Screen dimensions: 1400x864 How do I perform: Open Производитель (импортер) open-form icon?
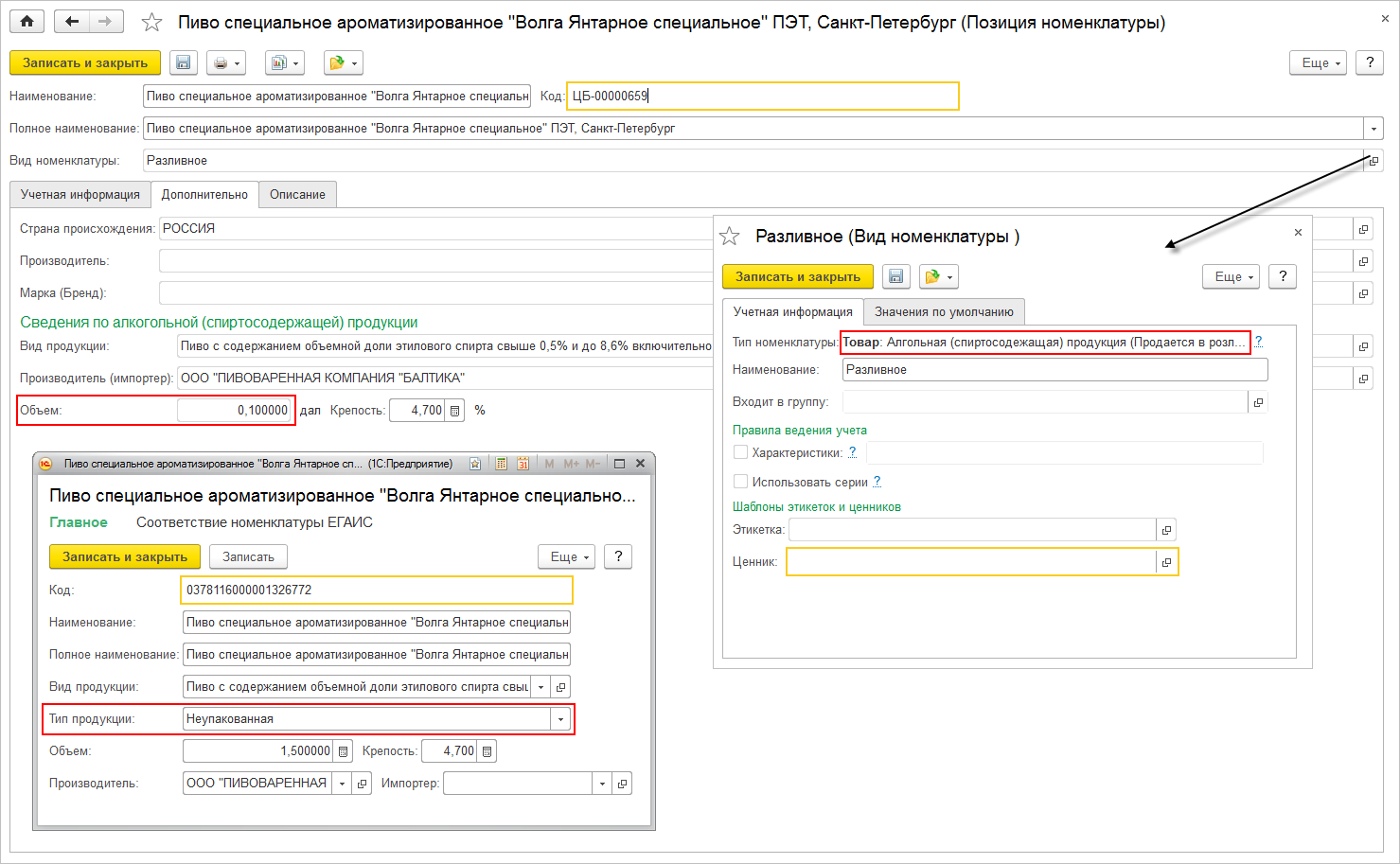tap(1363, 379)
